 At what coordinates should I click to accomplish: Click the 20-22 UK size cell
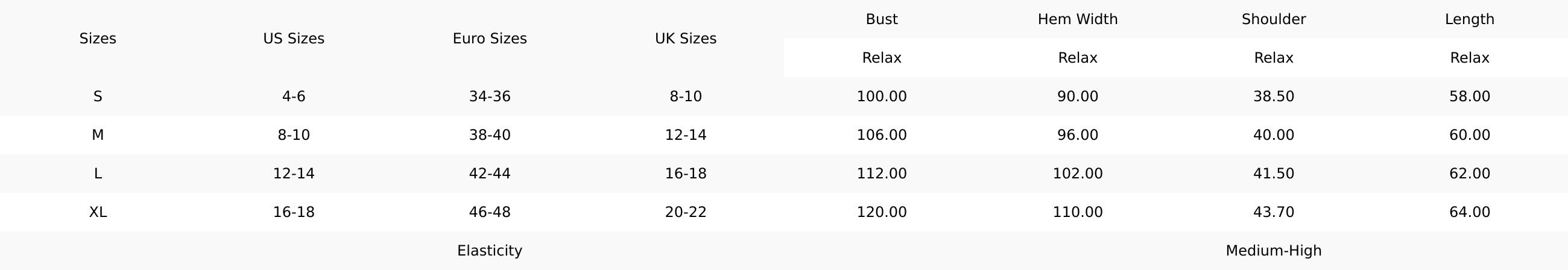tap(685, 212)
